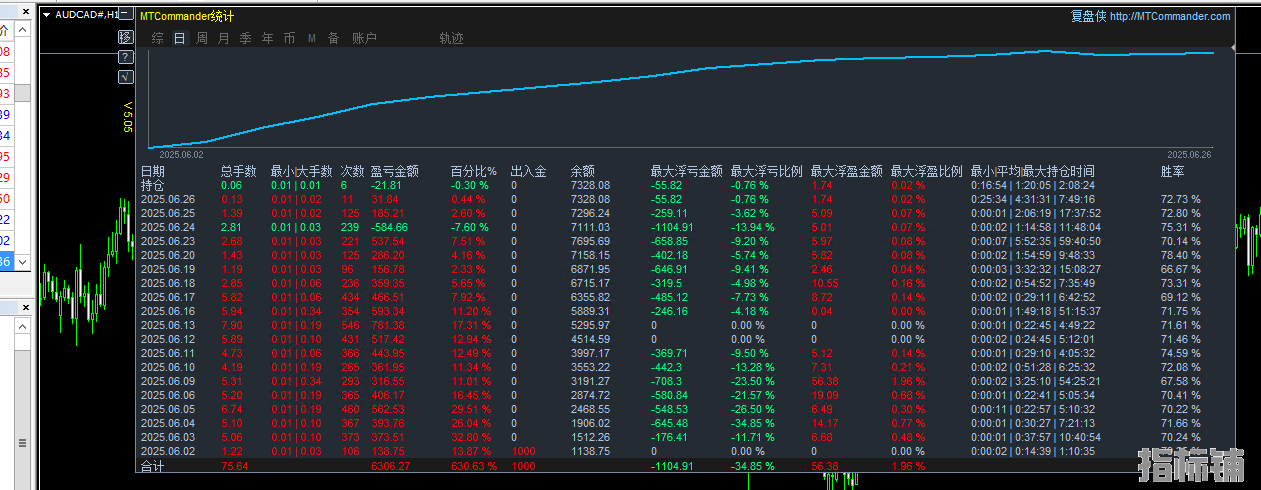Click the 合计 totals row label
The image size is (1261, 490).
(152, 466)
